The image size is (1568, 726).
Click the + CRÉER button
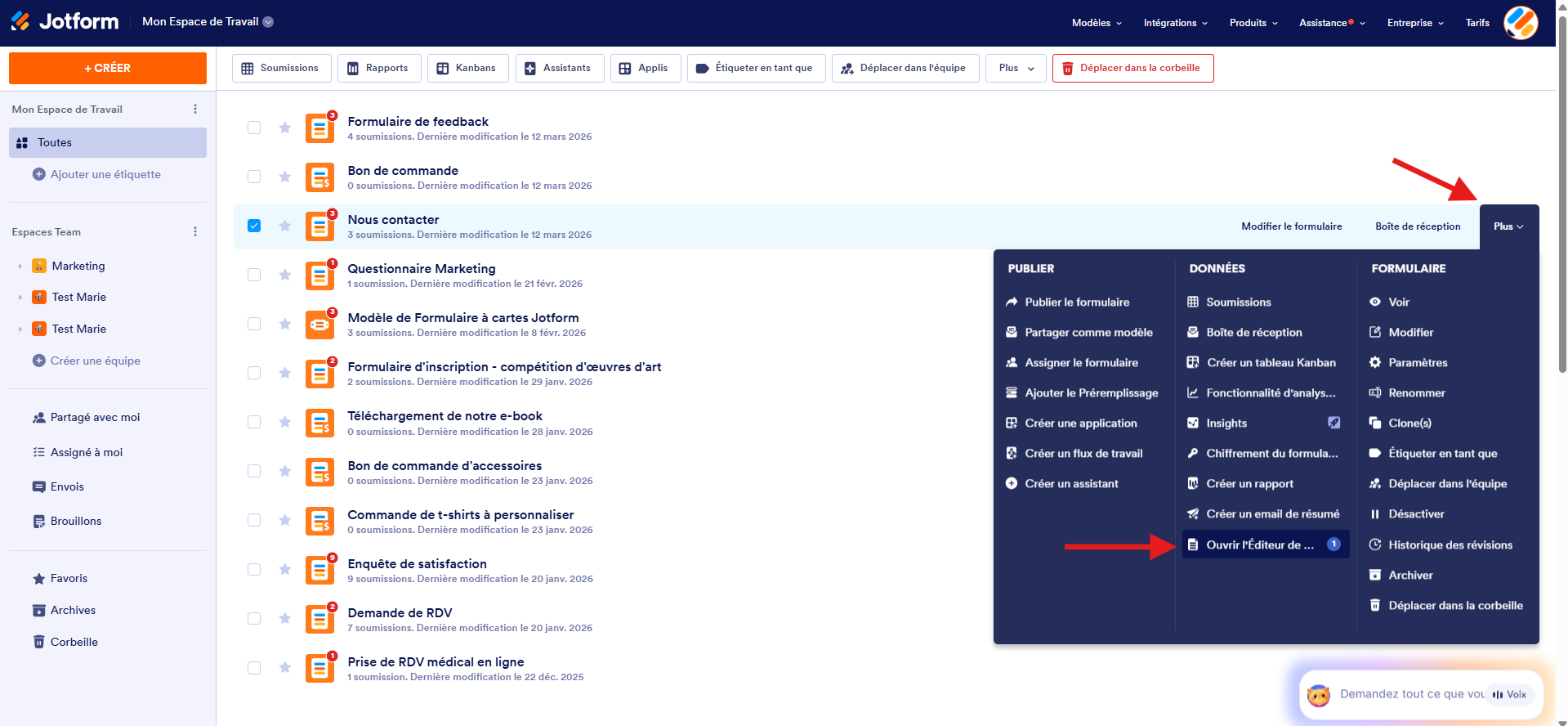[108, 68]
